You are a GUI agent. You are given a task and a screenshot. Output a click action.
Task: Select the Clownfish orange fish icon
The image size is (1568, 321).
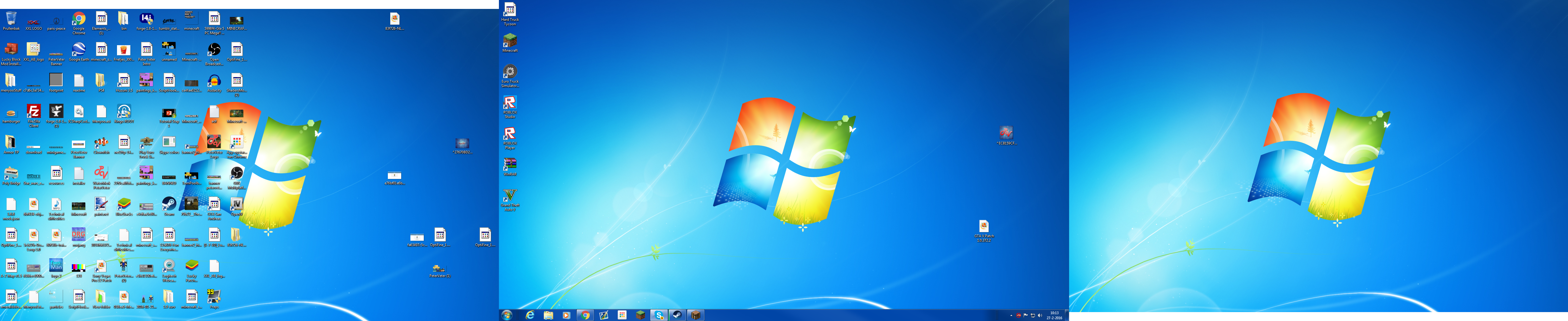(x=101, y=145)
